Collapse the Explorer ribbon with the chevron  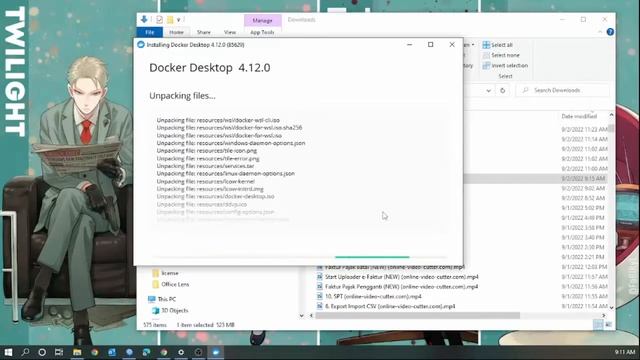600,32
